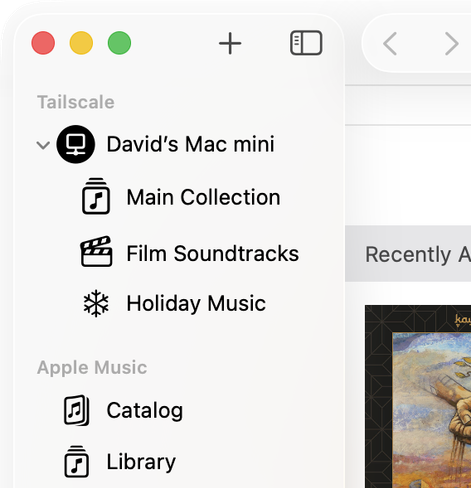The height and width of the screenshot is (488, 471).
Task: Click the Film Soundtracks clapperboard icon
Action: (x=96, y=252)
